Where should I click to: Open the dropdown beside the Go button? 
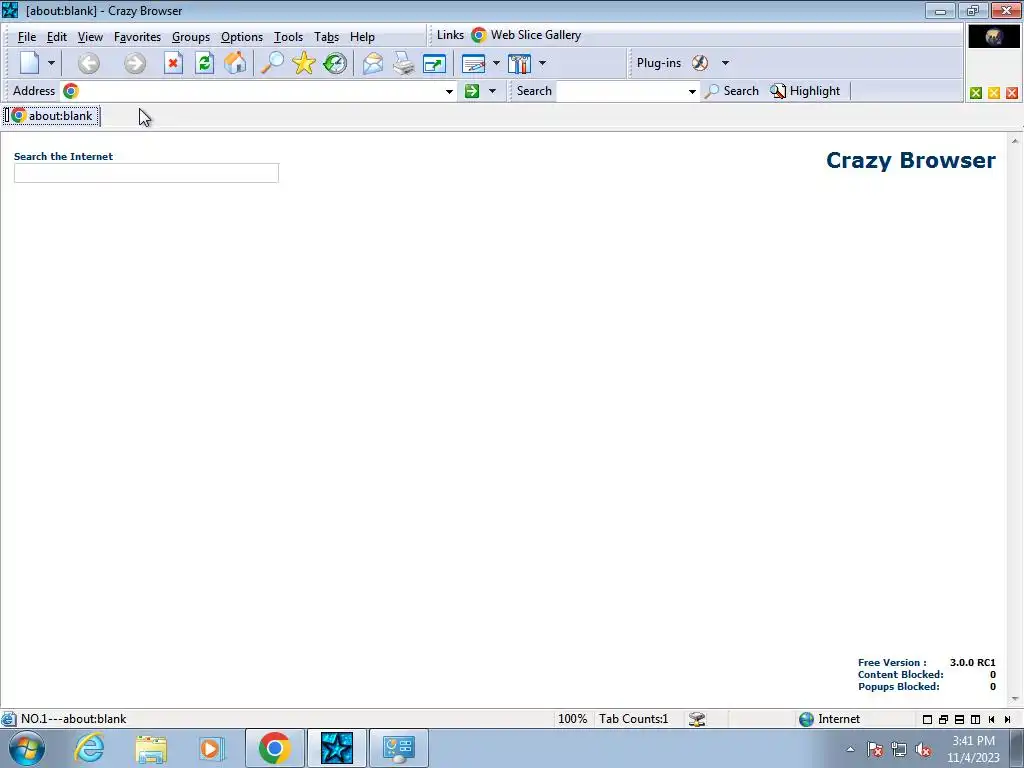coord(492,91)
